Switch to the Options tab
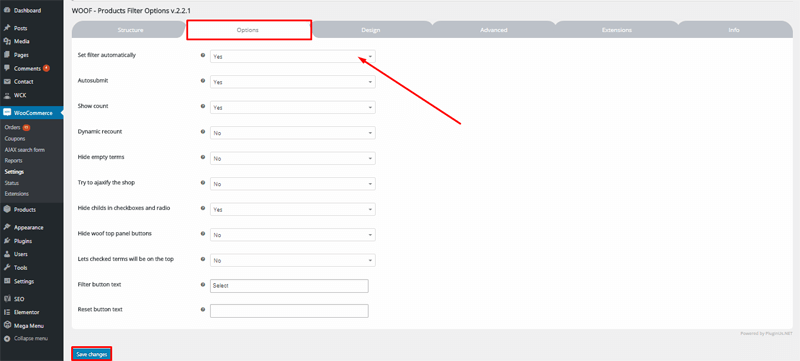 (x=248, y=30)
